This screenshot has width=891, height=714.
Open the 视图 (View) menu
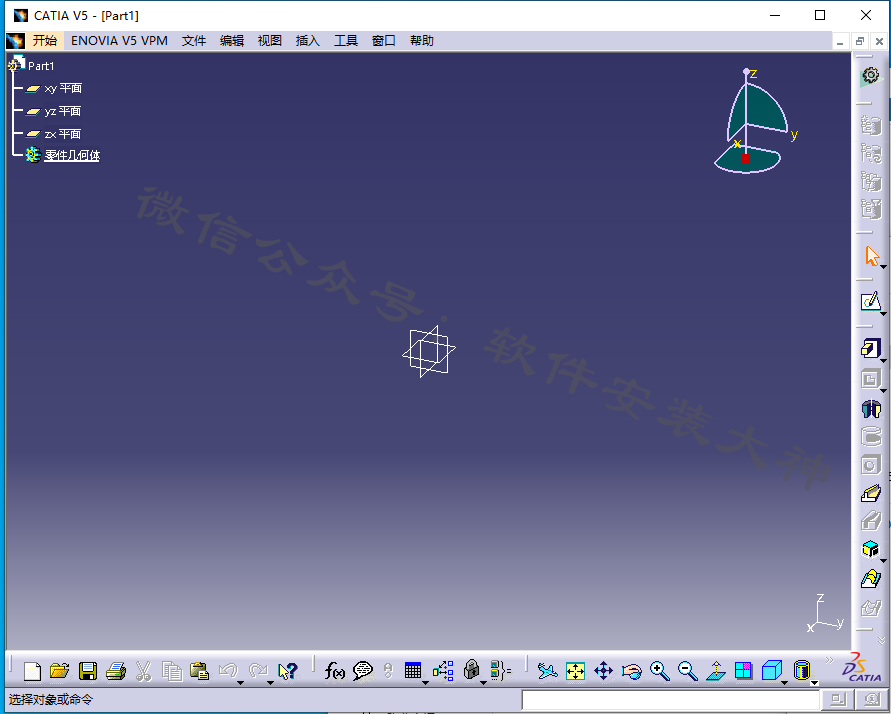click(270, 41)
